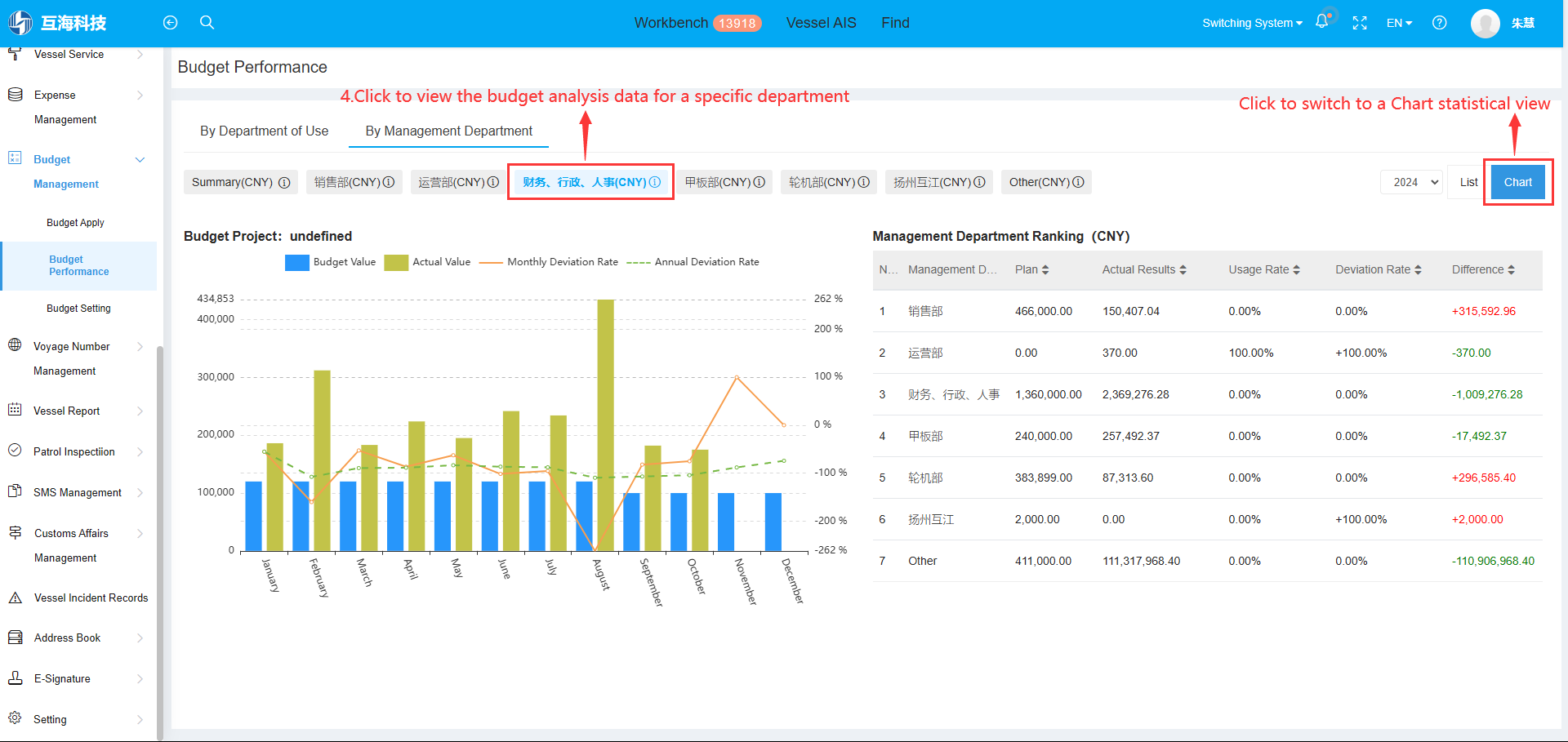Click the Setting gear icon

click(x=15, y=718)
